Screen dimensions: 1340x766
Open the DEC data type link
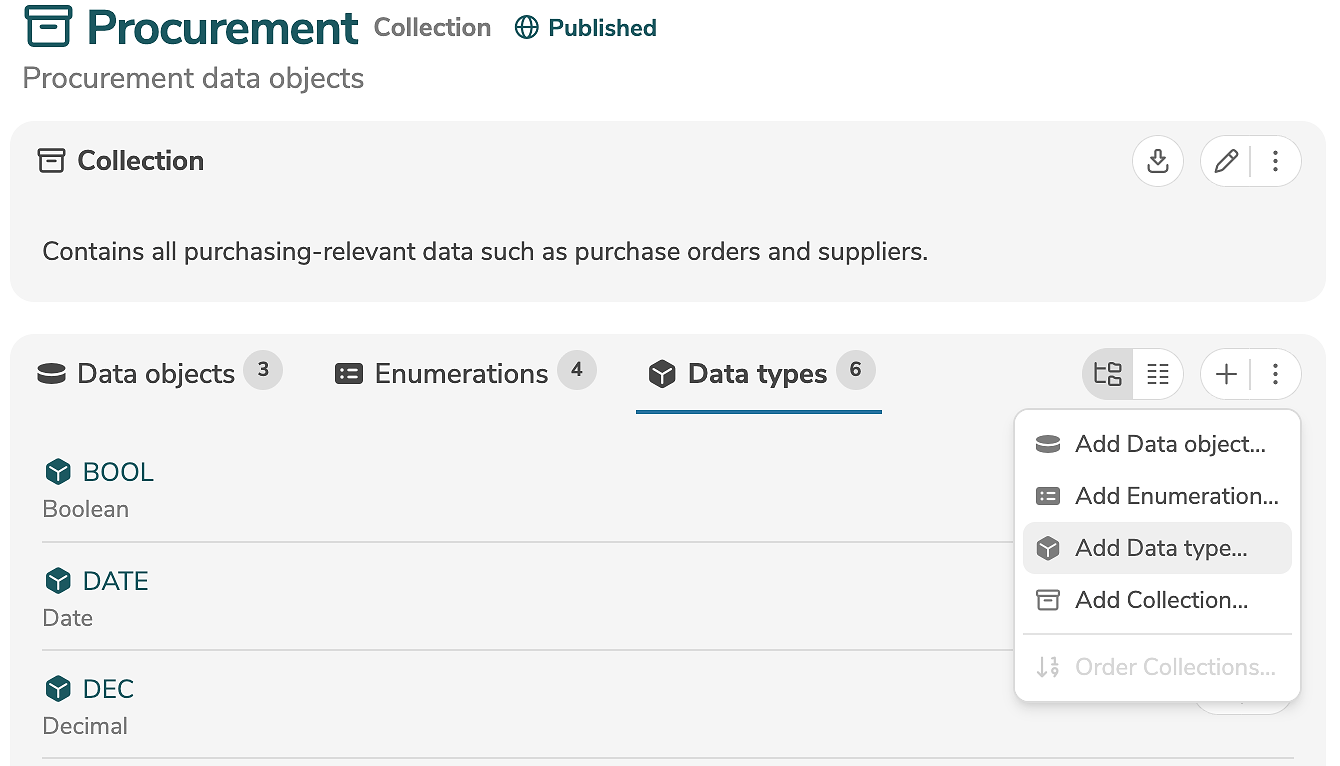(x=108, y=689)
